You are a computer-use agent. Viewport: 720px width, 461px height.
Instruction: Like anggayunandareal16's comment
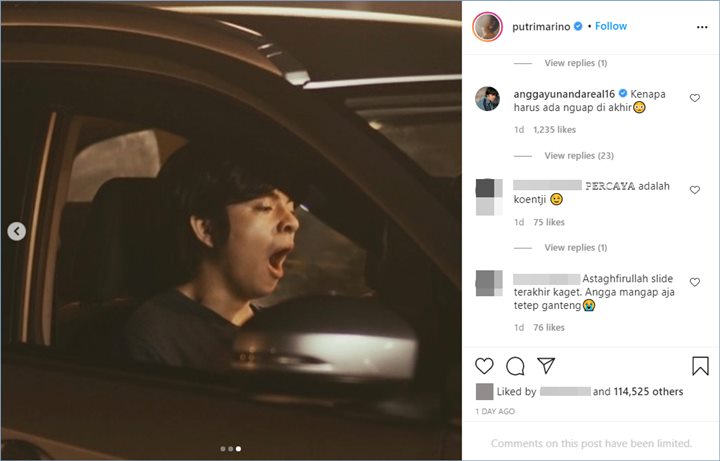coord(694,98)
